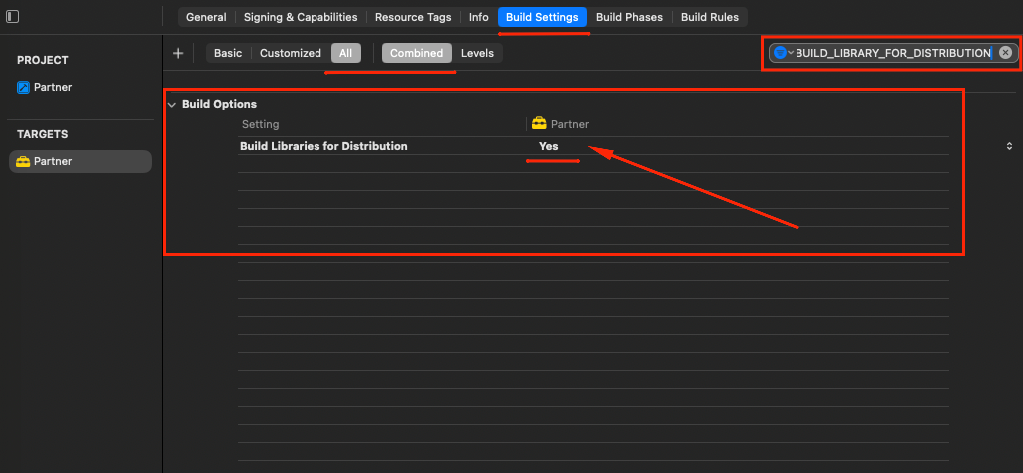
Task: Click the toolbox icon in Partner column header
Action: click(539, 123)
